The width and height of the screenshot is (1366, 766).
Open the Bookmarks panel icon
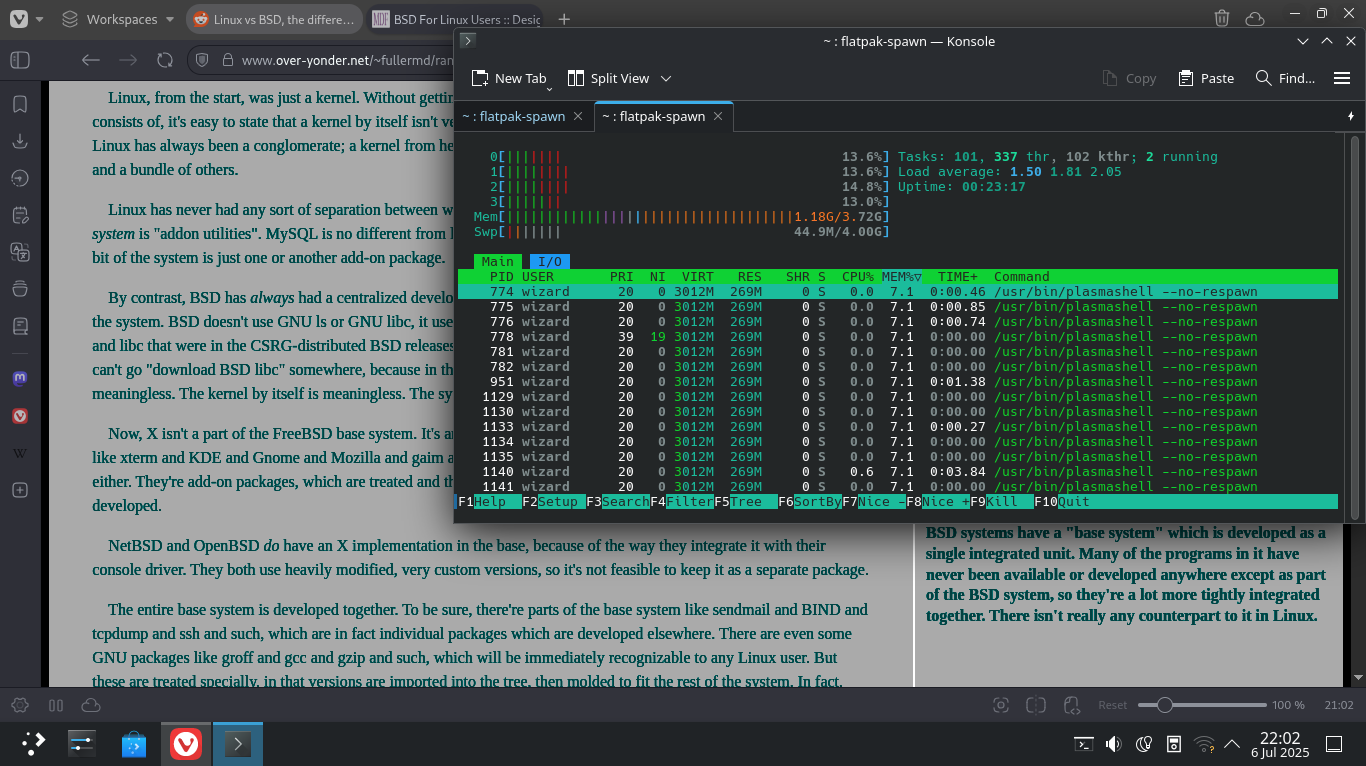[20, 104]
